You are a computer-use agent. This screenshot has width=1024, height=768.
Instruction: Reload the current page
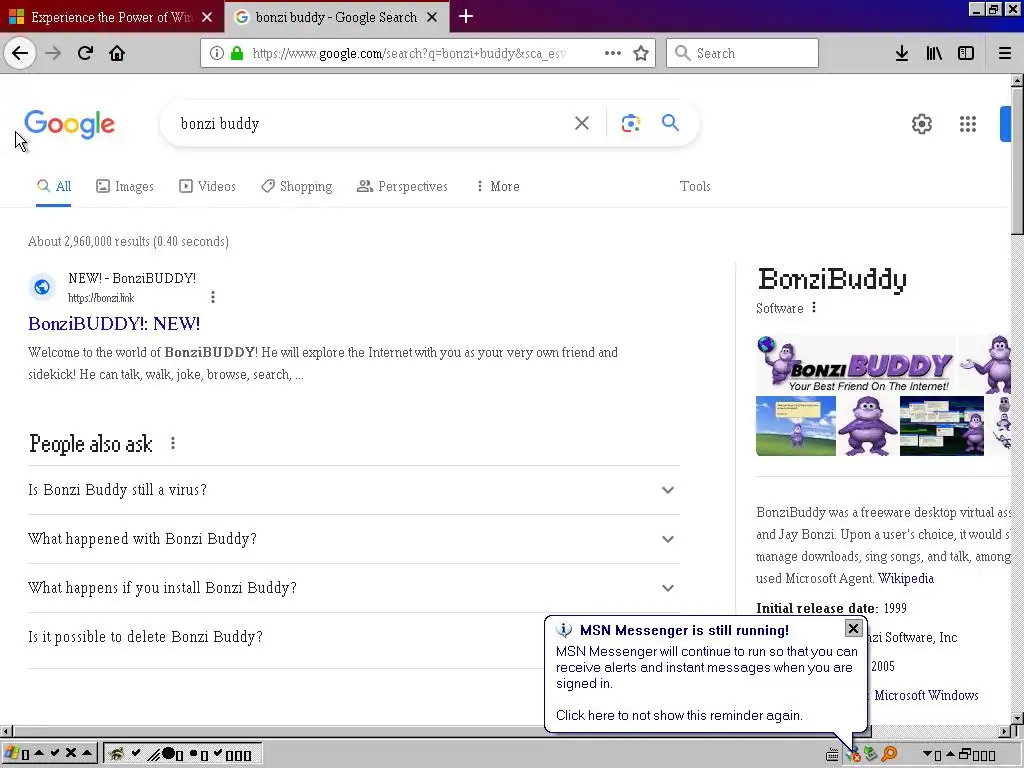pos(85,53)
